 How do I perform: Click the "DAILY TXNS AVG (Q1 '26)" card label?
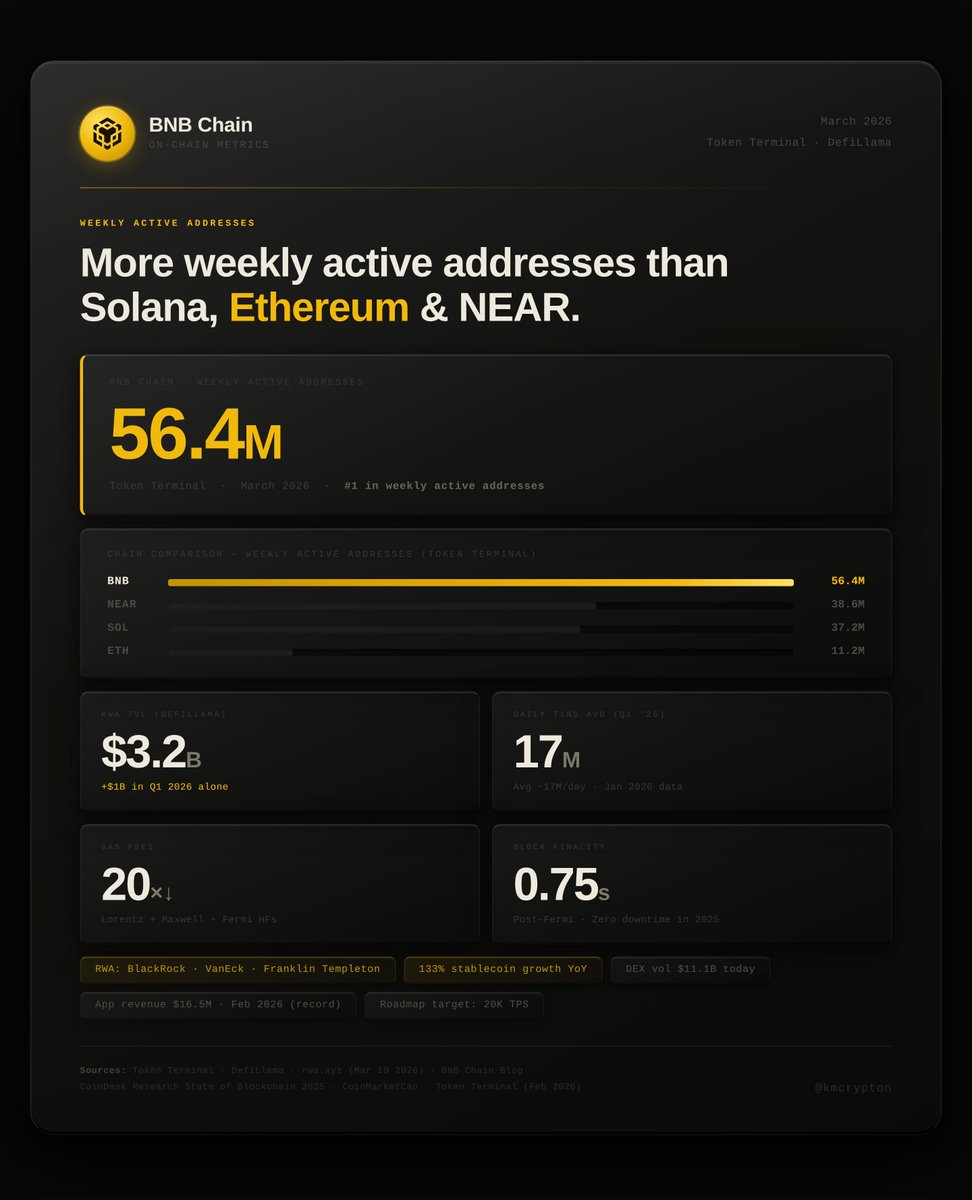tap(589, 715)
